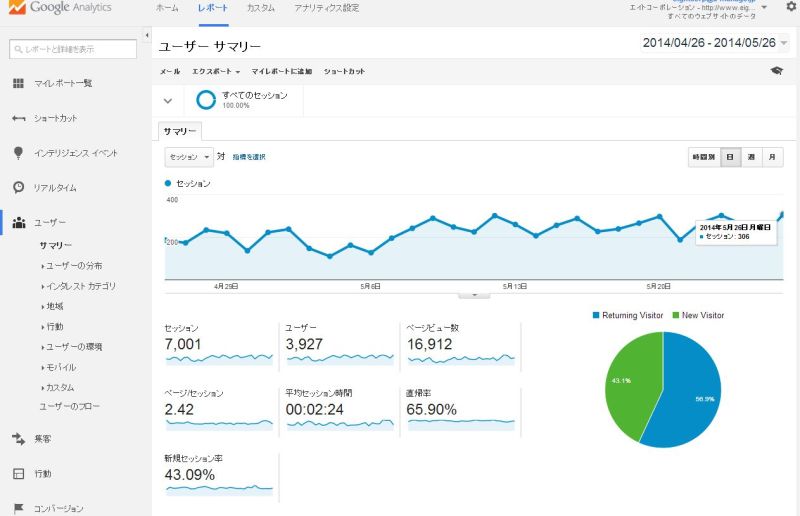The width and height of the screenshot is (800, 516).
Task: Open the セッション metric dropdown
Action: pyautogui.click(x=189, y=157)
